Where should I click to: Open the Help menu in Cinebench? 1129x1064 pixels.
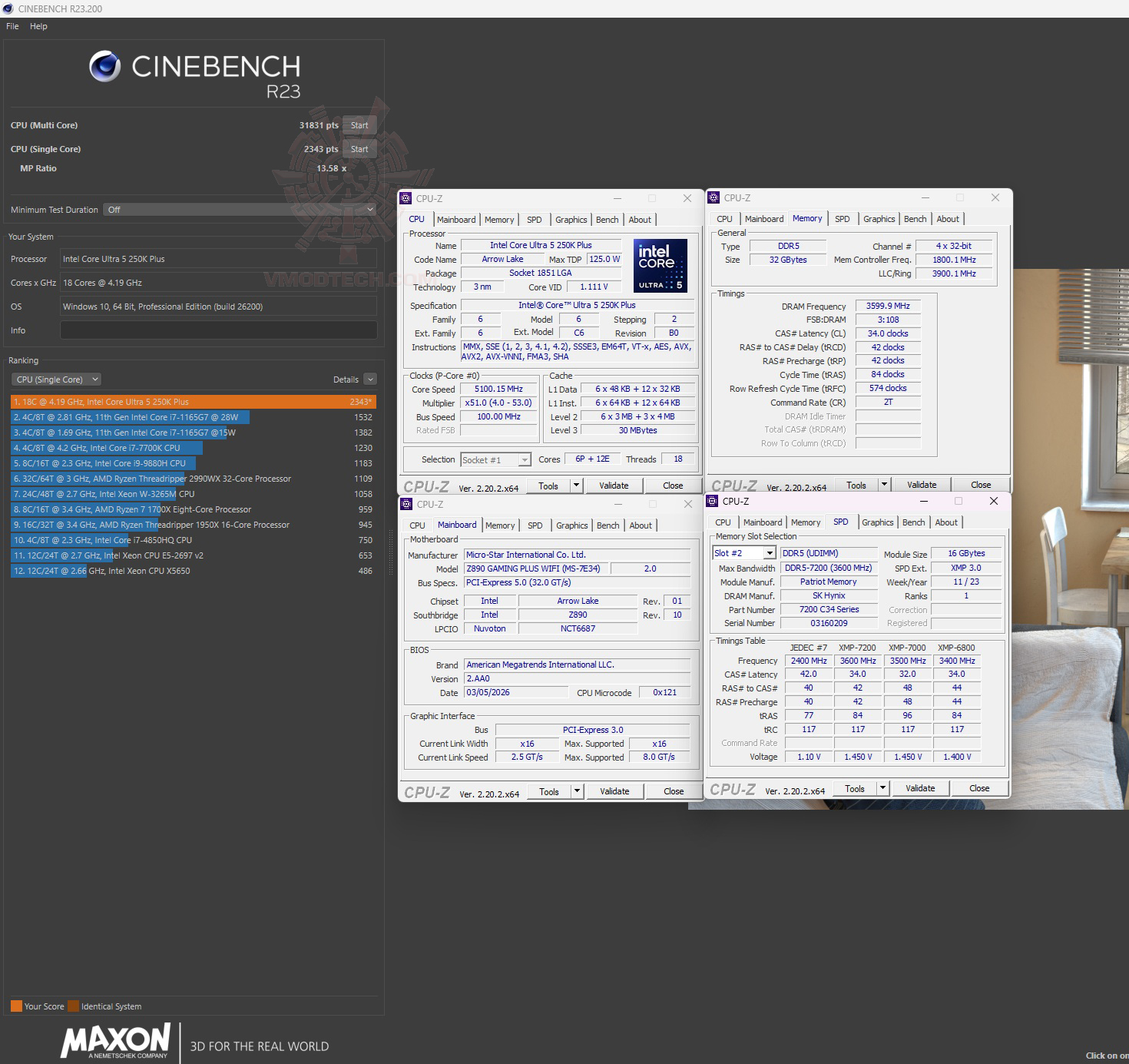pyautogui.click(x=38, y=26)
